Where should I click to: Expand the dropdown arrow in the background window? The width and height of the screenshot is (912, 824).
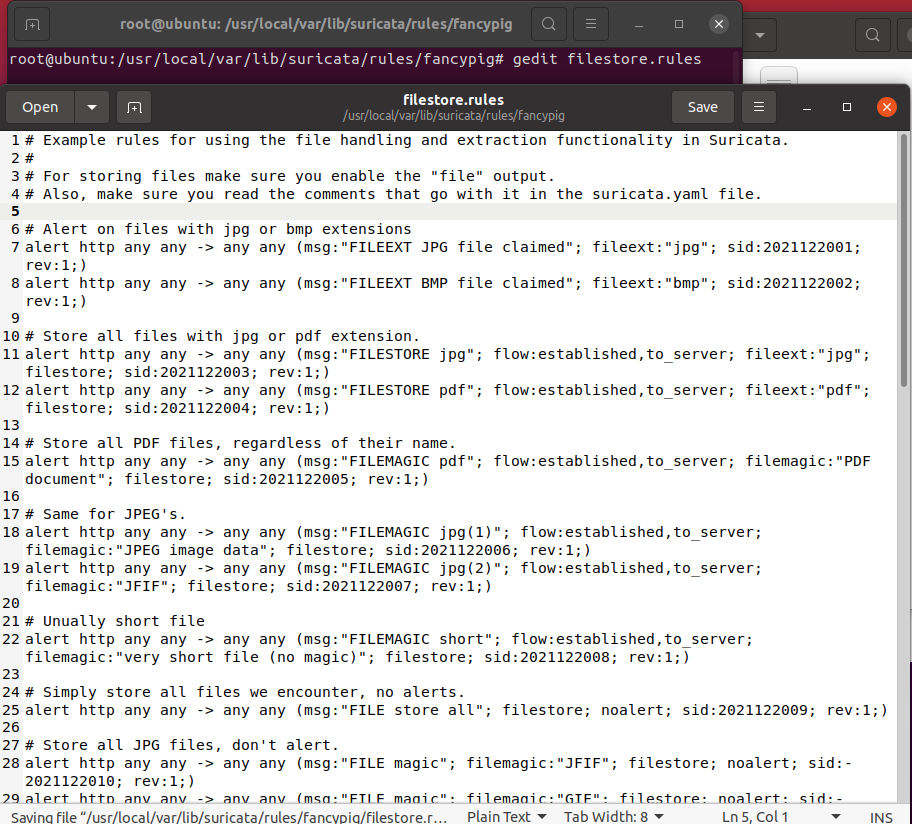tap(760, 35)
